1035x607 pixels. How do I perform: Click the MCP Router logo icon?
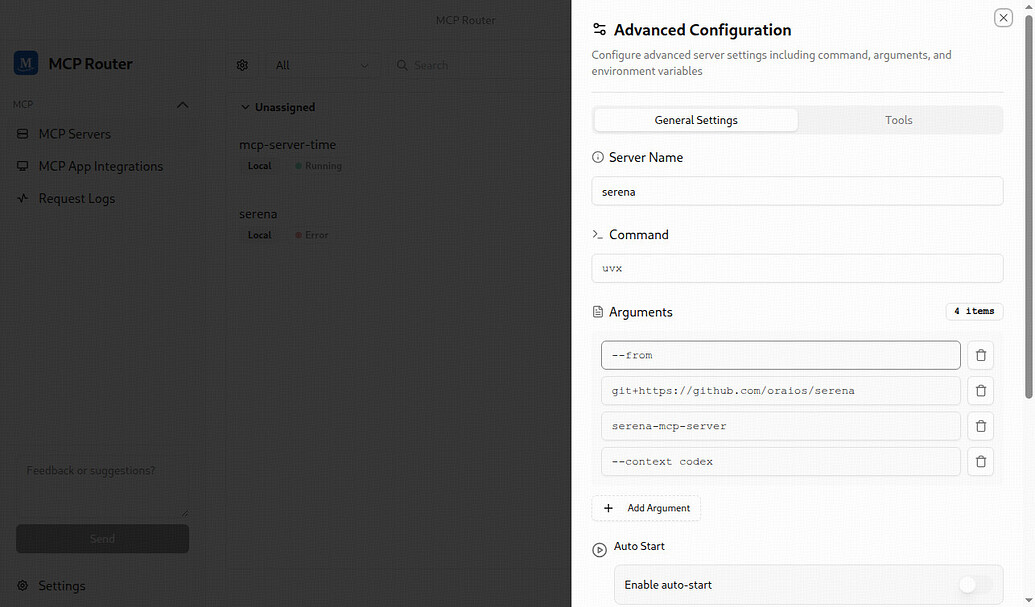coord(26,63)
